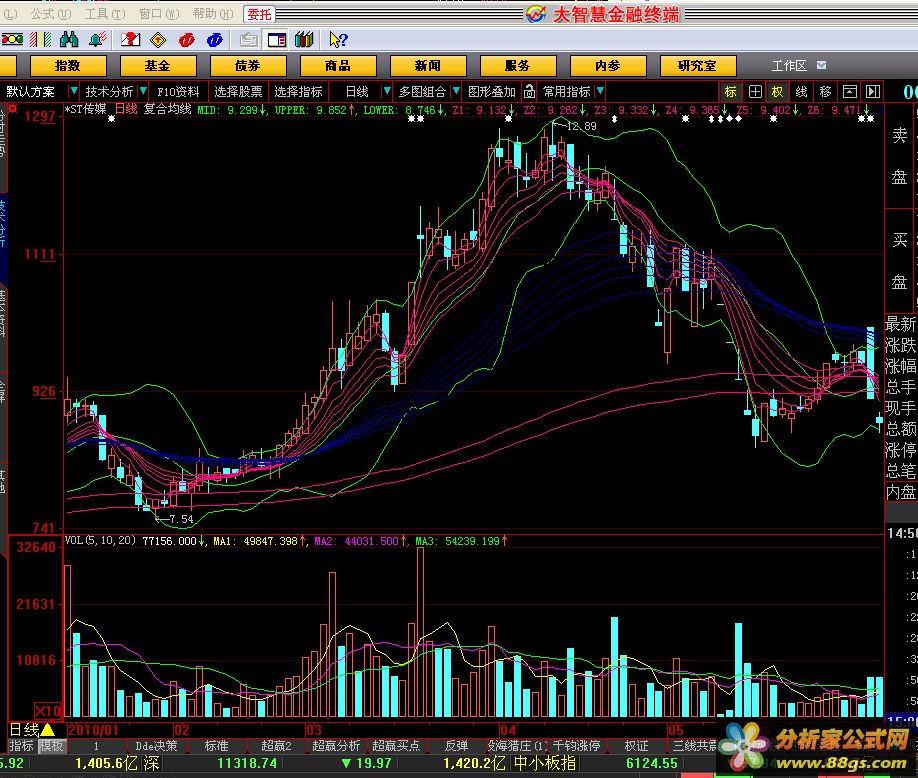Expand the 常用指标 dropdown arrow

tap(600, 91)
